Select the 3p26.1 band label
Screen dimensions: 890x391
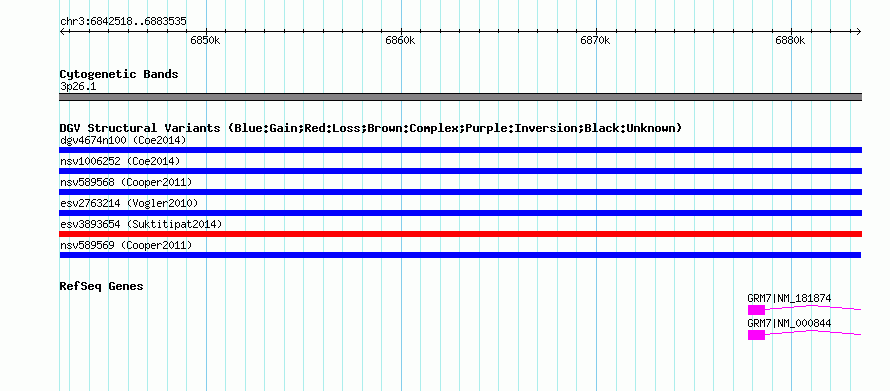tap(77, 87)
